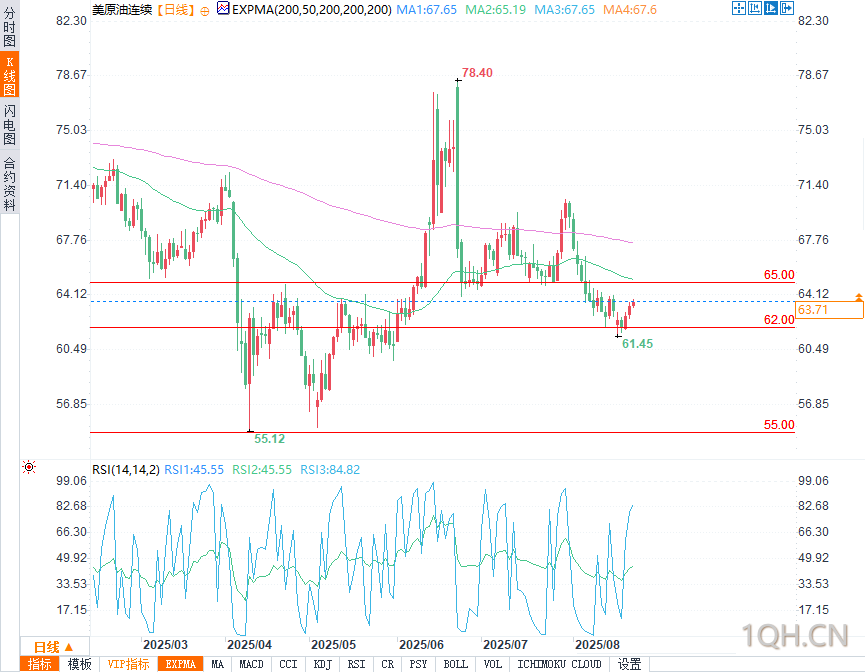Switch to 闪电图 view in sidebar

click(x=9, y=125)
